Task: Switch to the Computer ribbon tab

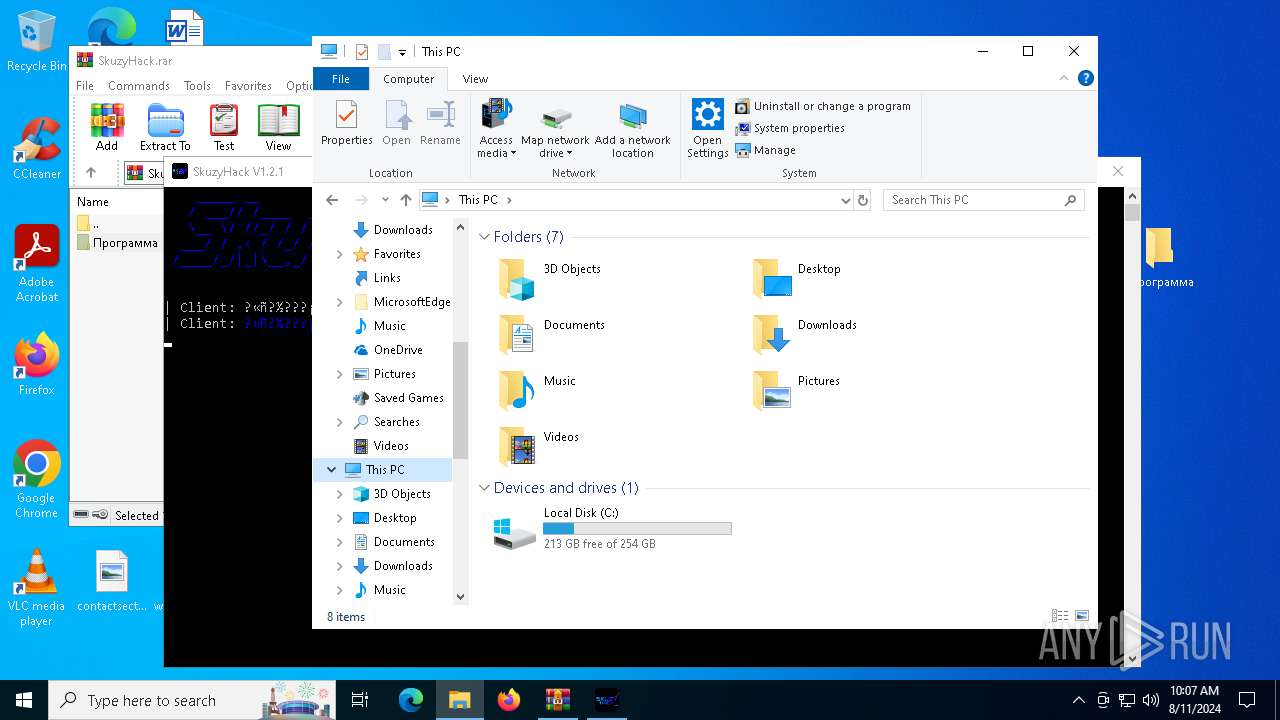Action: [409, 79]
